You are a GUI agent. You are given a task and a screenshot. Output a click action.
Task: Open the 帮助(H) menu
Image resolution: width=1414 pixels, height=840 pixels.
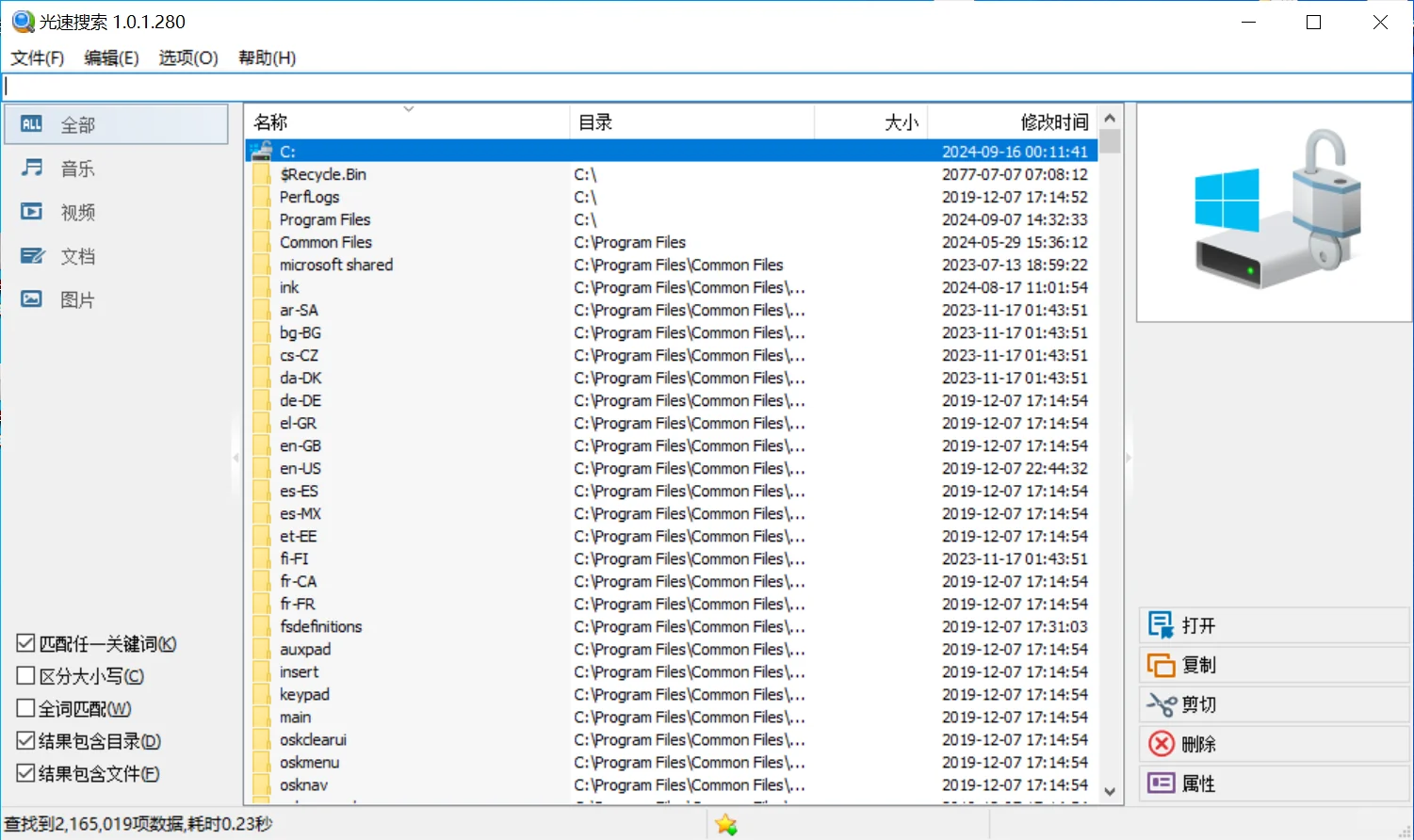point(268,58)
